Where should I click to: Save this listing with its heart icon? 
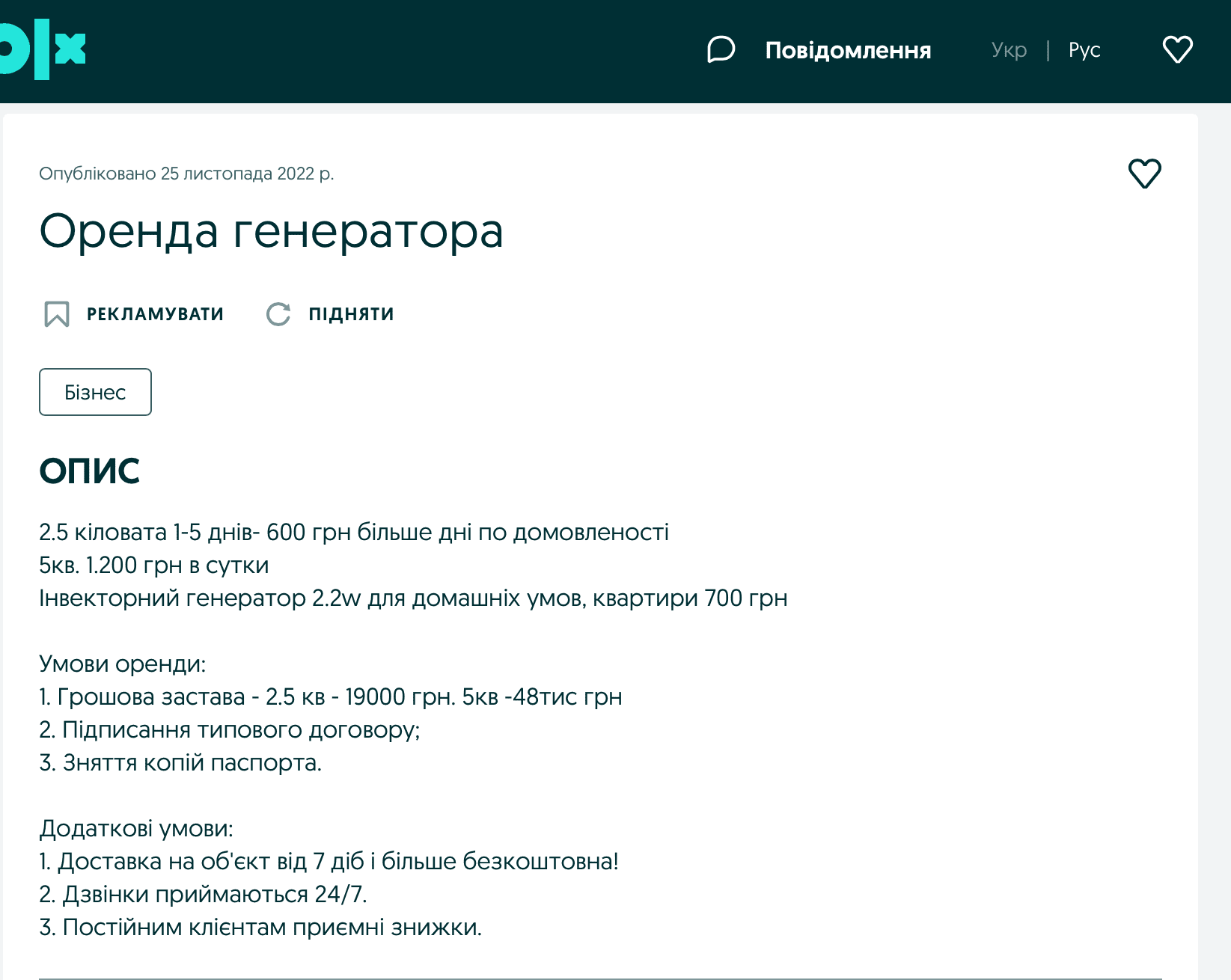coord(1144,174)
